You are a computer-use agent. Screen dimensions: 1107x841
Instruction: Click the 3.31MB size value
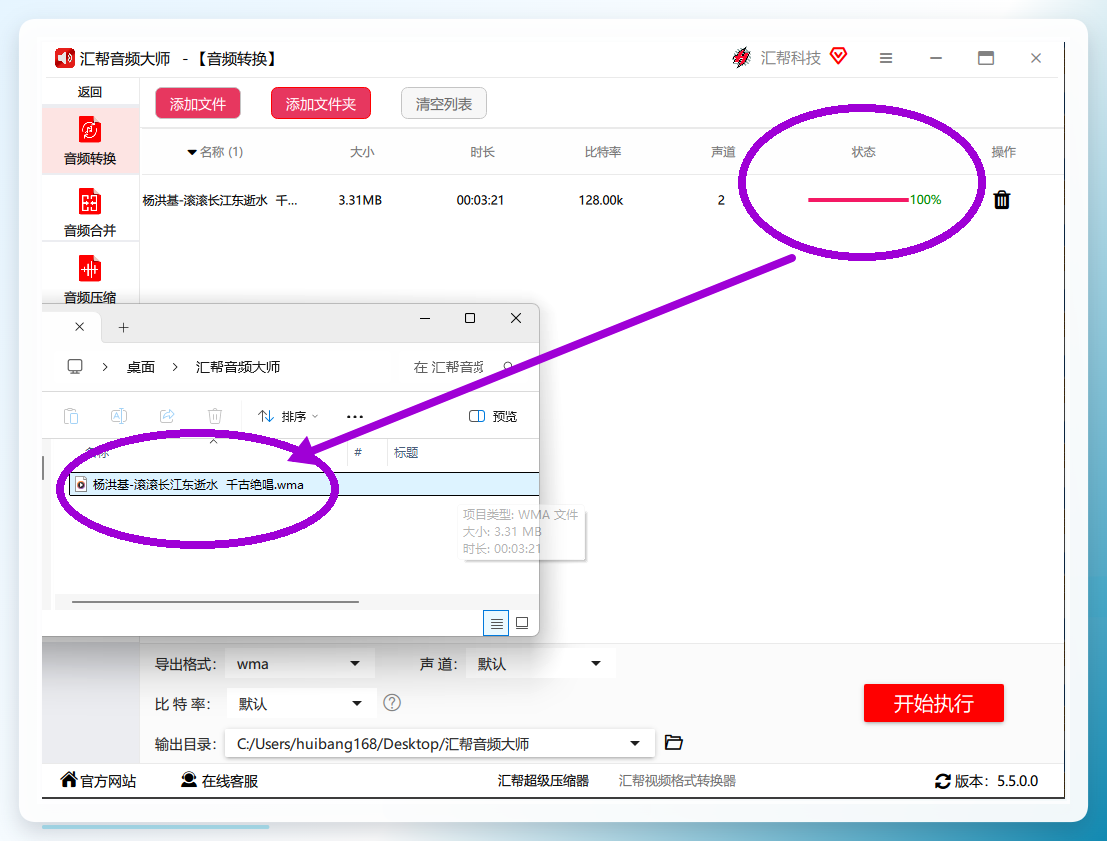(360, 200)
